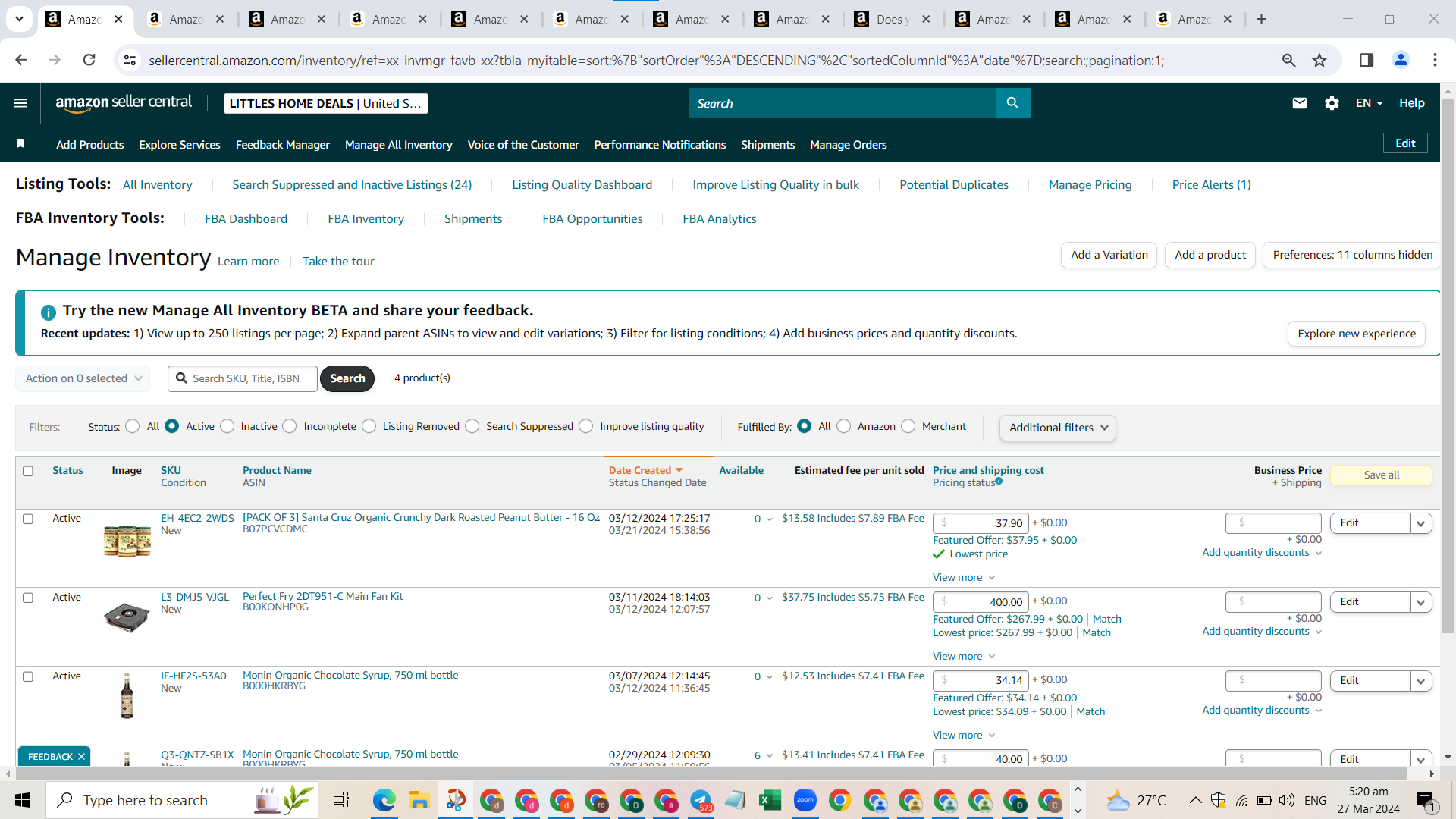The image size is (1456, 819).
Task: Open Excel from the taskbar
Action: tap(770, 800)
